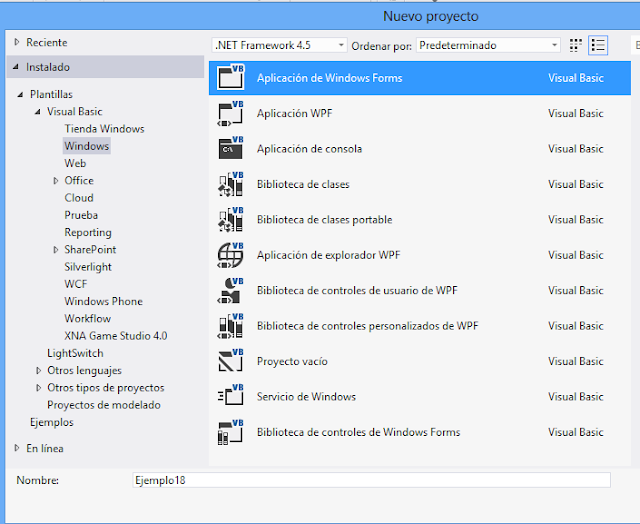Open the .NET Framework 4.5 version dropdown
The image size is (640, 524).
click(279, 45)
